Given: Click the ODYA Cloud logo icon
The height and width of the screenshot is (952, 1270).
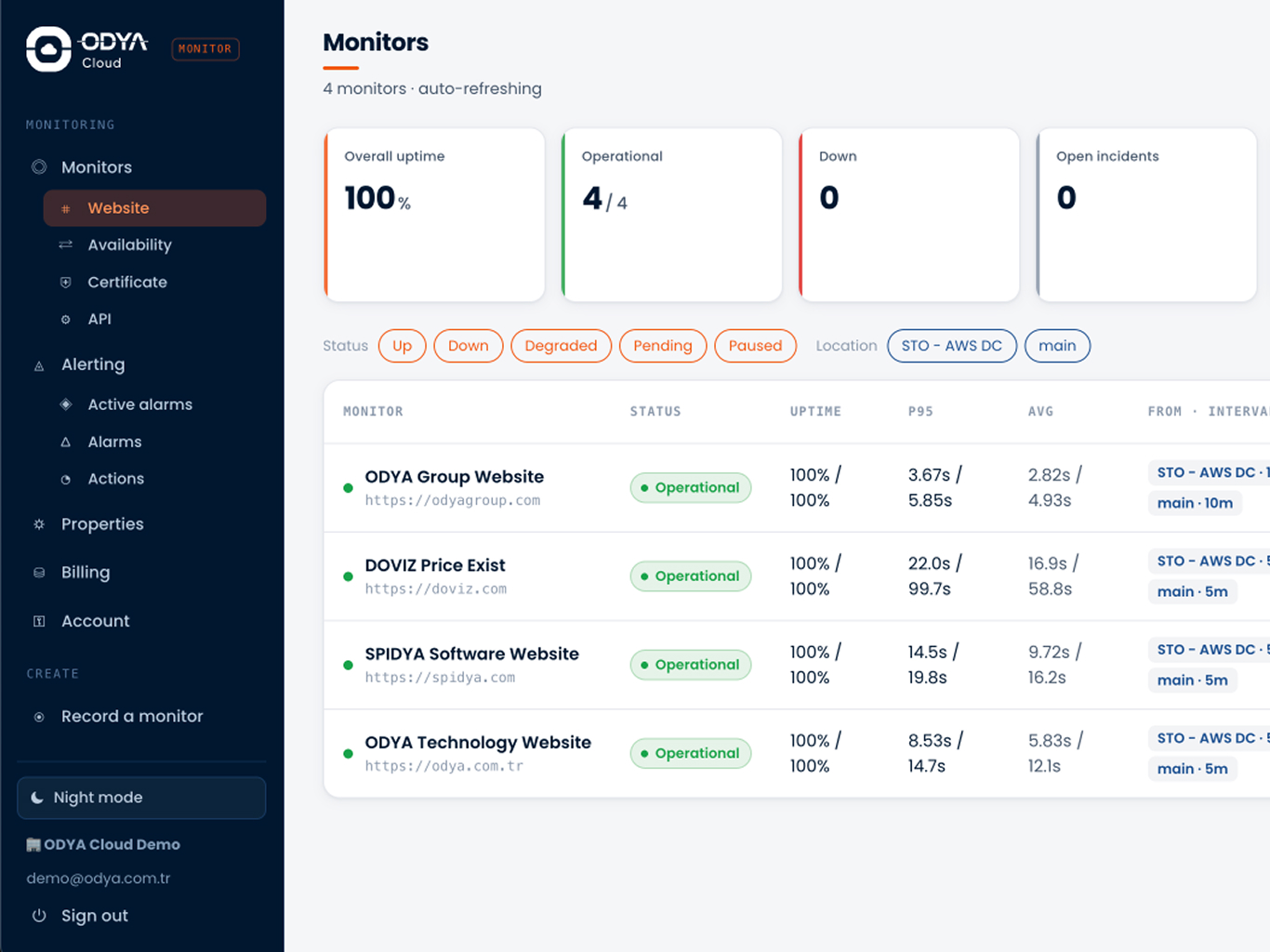Looking at the screenshot, I should click(48, 48).
